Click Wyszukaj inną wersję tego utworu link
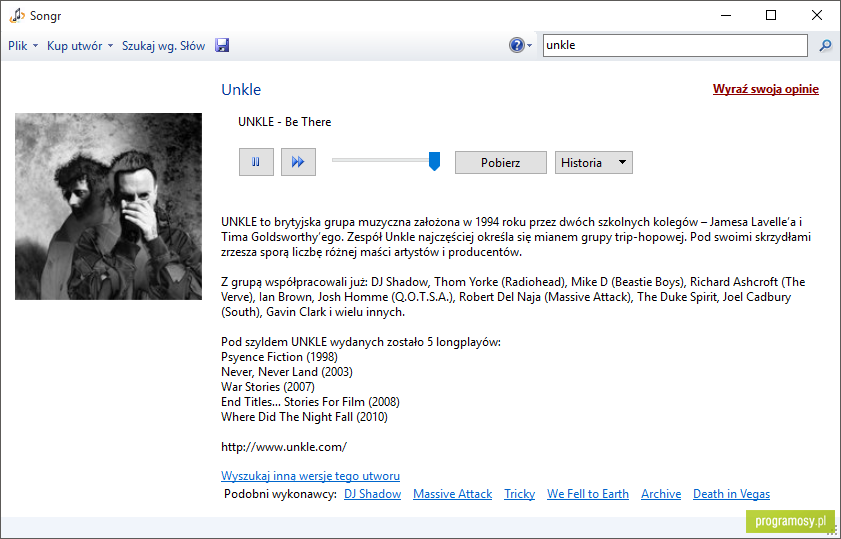The width and height of the screenshot is (841, 539). 310,476
